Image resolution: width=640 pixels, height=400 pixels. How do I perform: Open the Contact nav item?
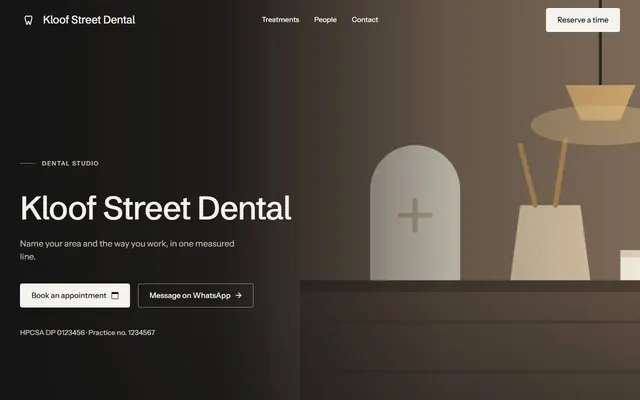[x=365, y=20]
